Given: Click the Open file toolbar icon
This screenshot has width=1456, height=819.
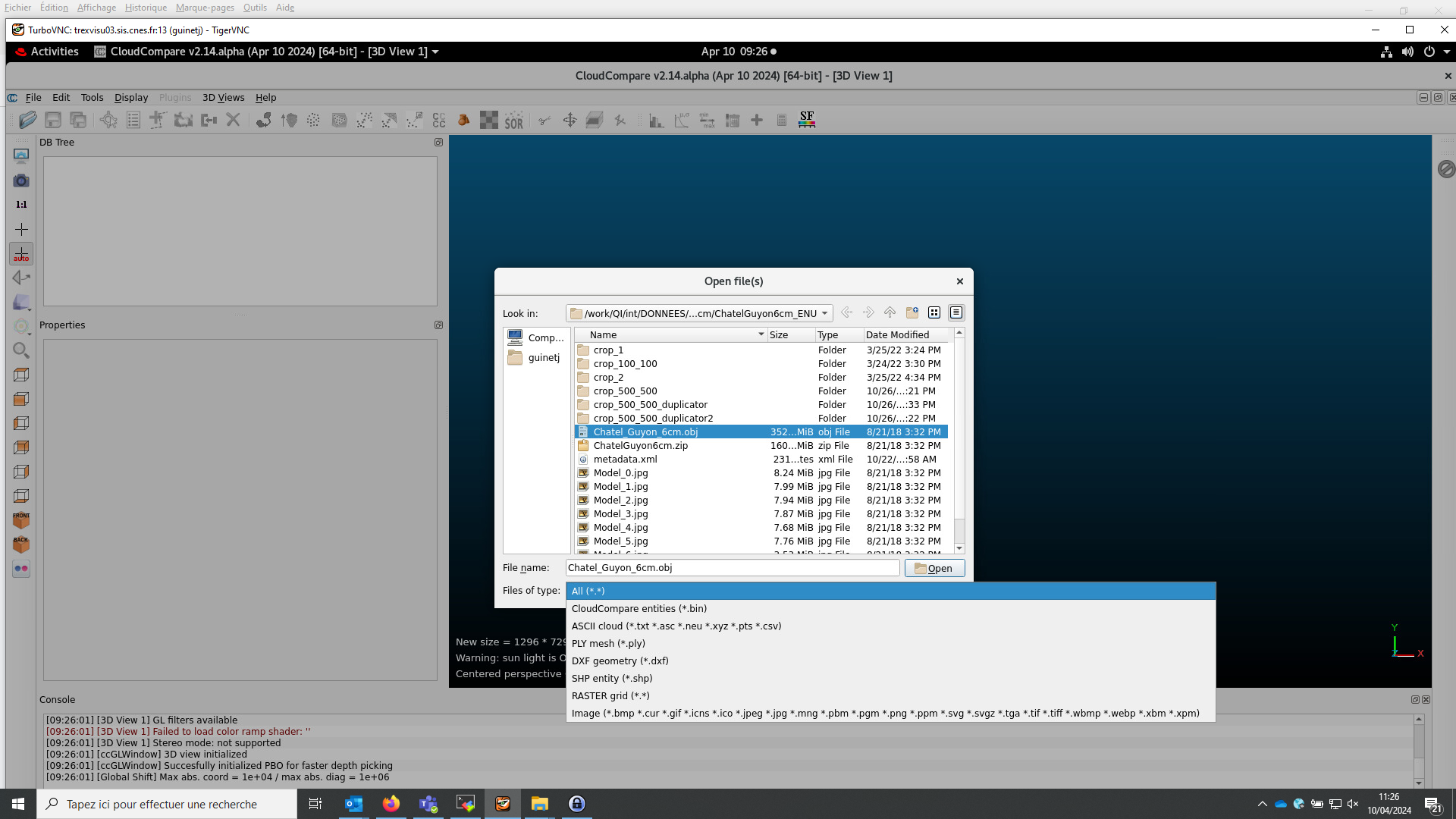Looking at the screenshot, I should 28,120.
